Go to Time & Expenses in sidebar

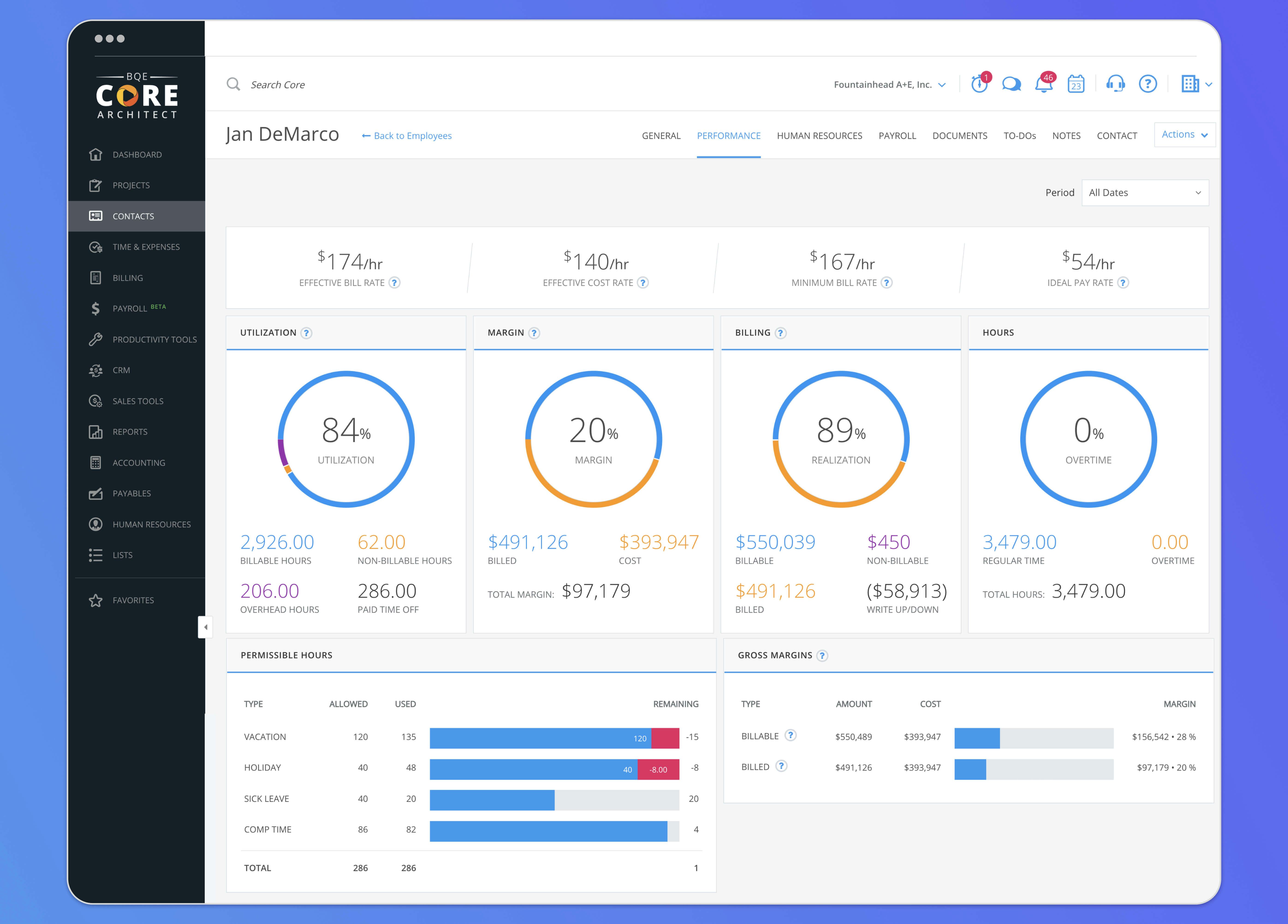point(146,247)
